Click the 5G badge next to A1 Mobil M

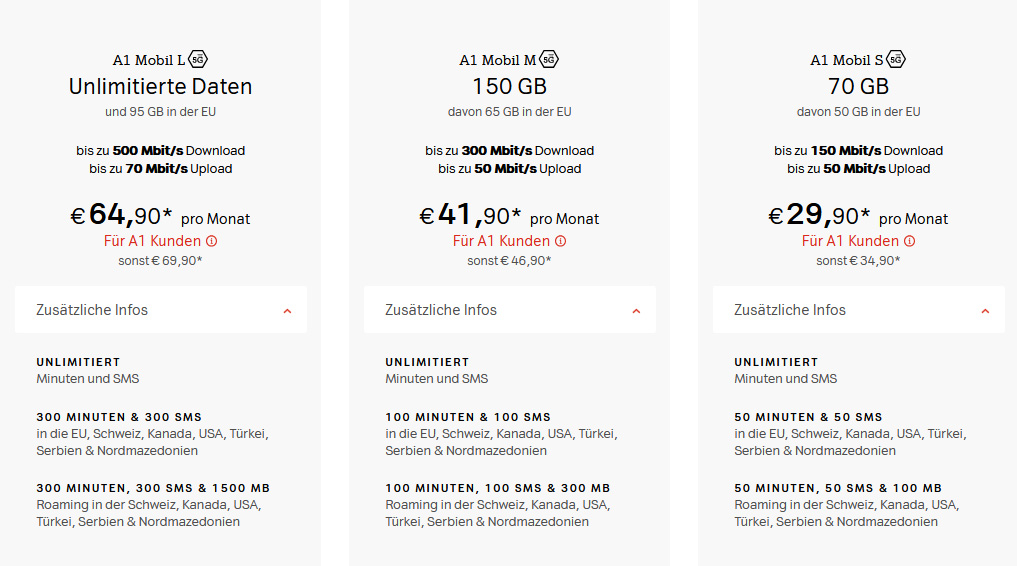549,60
